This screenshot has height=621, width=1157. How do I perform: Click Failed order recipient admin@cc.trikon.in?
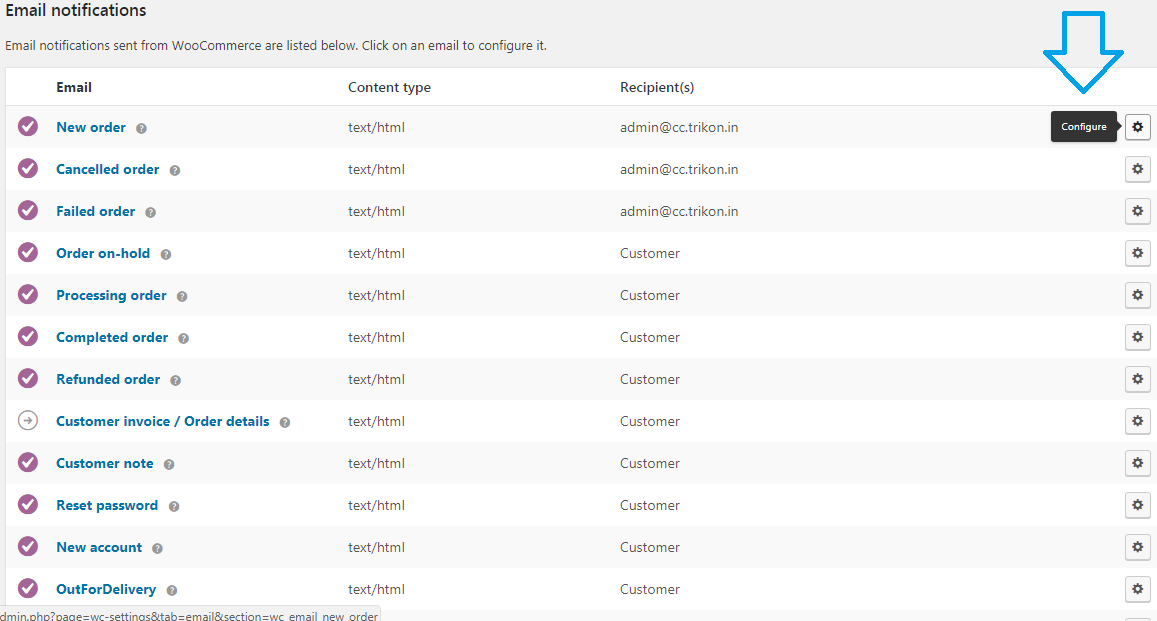(679, 211)
